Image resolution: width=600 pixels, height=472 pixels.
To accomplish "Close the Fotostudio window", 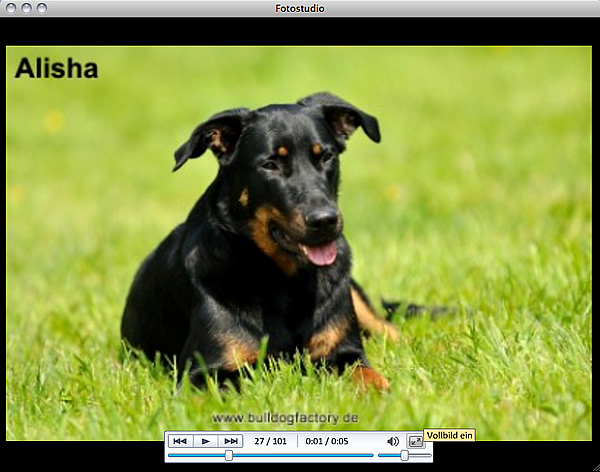I will [x=11, y=8].
